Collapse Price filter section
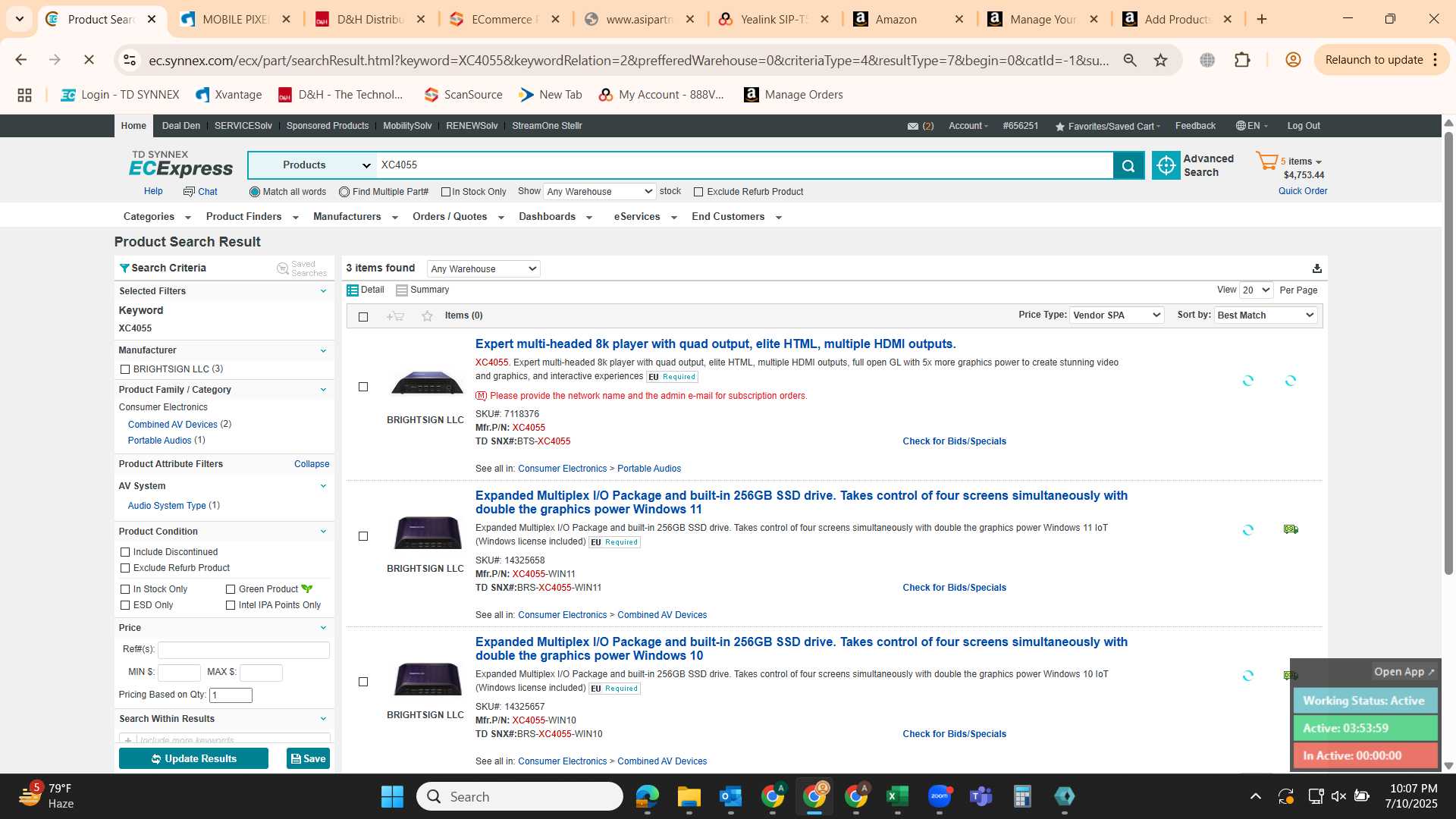Viewport: 1456px width, 819px height. point(323,628)
